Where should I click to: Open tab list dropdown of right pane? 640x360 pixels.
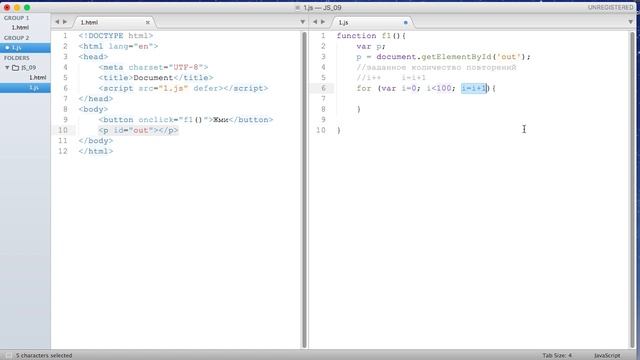point(631,22)
